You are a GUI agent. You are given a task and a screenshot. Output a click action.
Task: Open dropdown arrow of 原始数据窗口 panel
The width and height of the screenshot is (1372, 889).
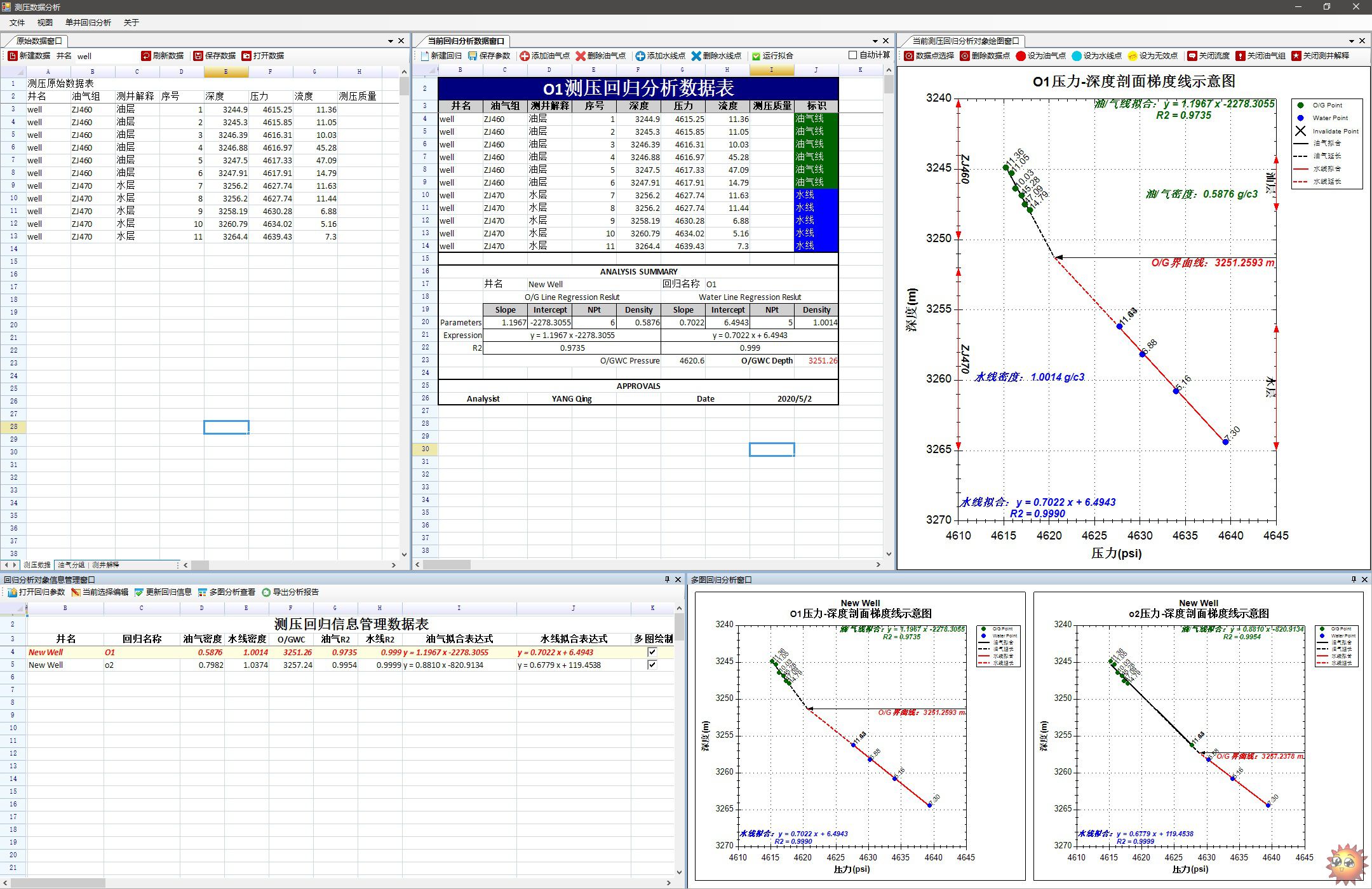(x=391, y=41)
